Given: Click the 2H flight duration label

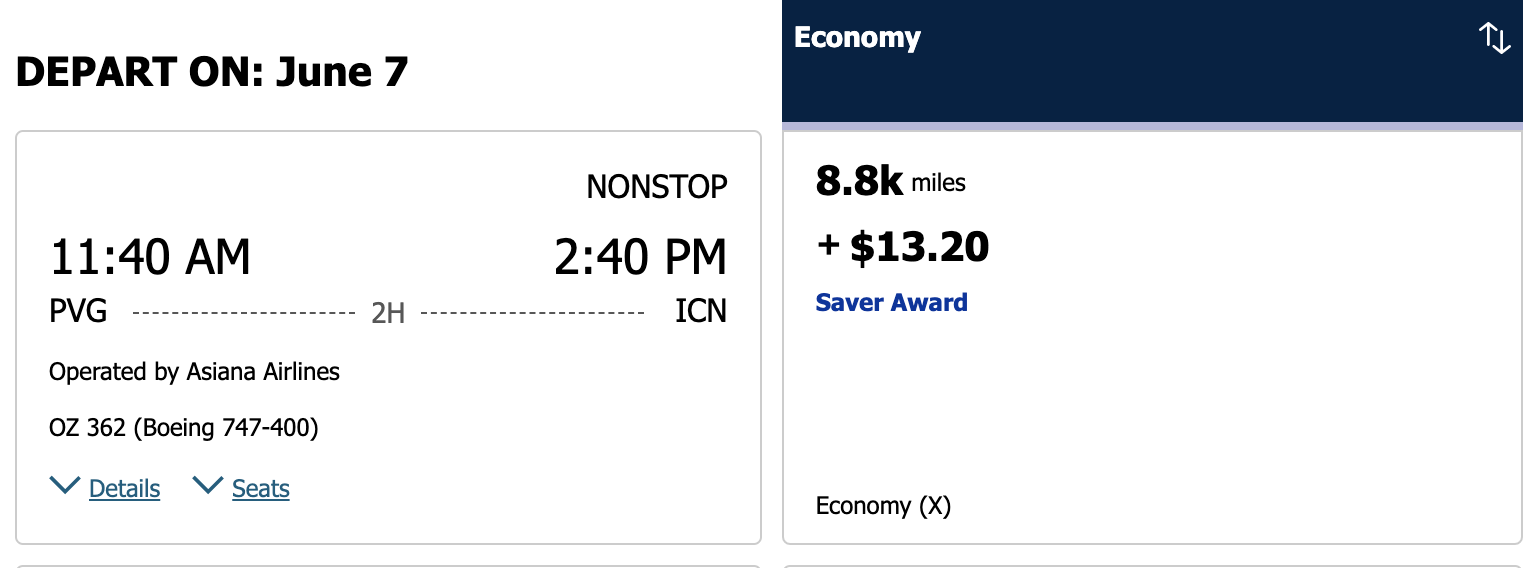Looking at the screenshot, I should click(x=388, y=314).
